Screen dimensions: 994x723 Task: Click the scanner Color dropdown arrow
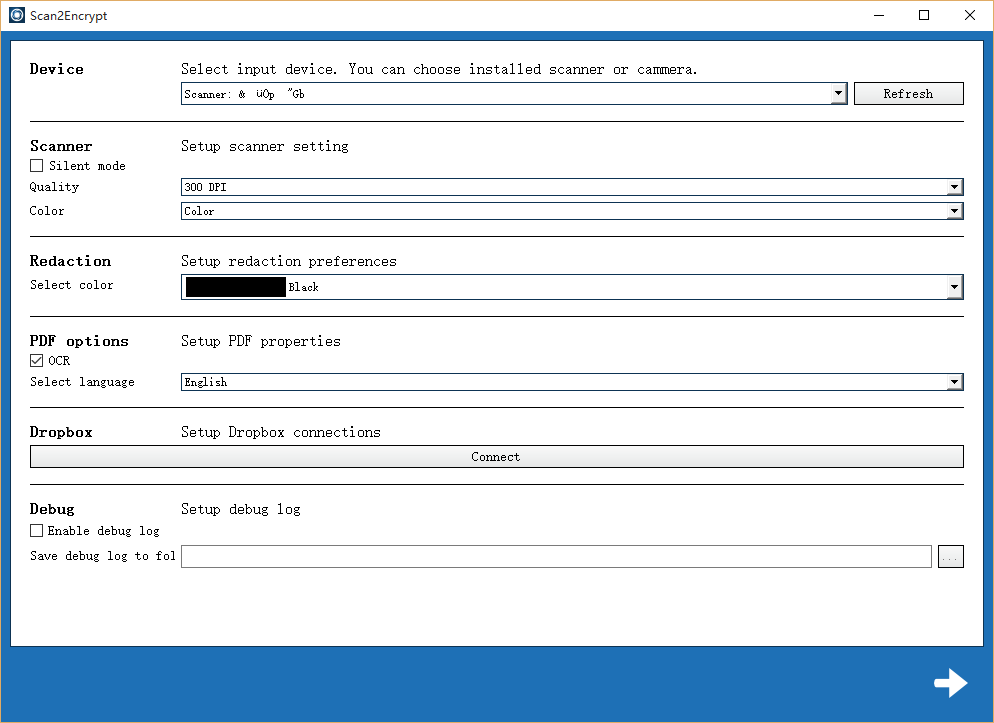(956, 211)
